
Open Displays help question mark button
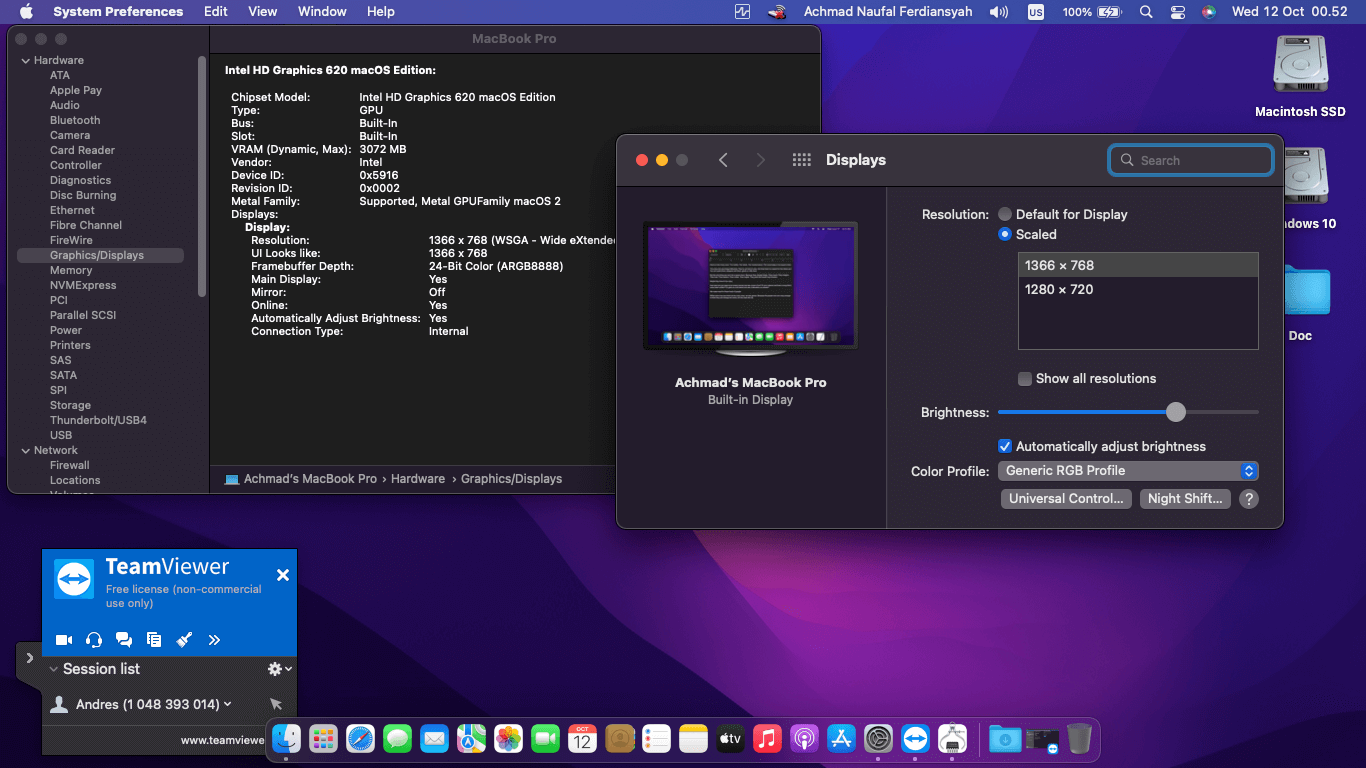[1248, 499]
